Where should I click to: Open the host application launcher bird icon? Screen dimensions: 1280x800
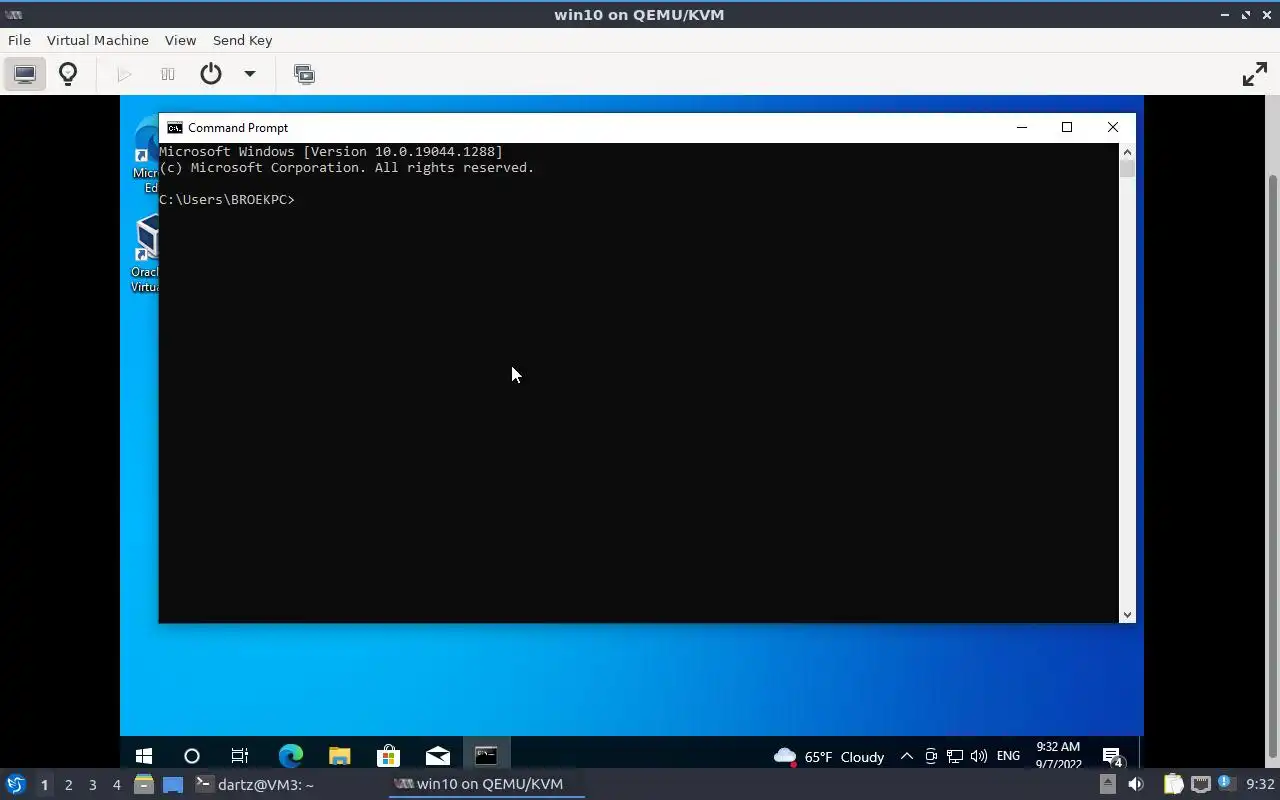coord(15,784)
